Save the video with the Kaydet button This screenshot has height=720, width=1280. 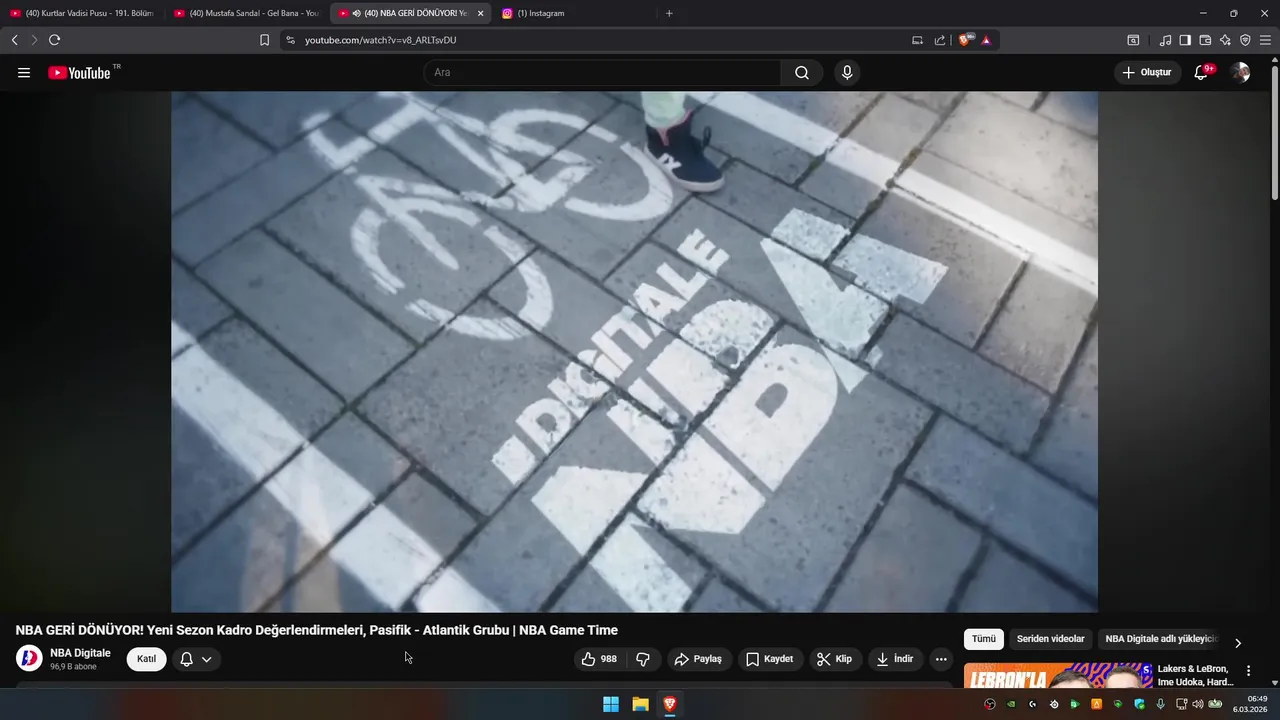[x=770, y=659]
